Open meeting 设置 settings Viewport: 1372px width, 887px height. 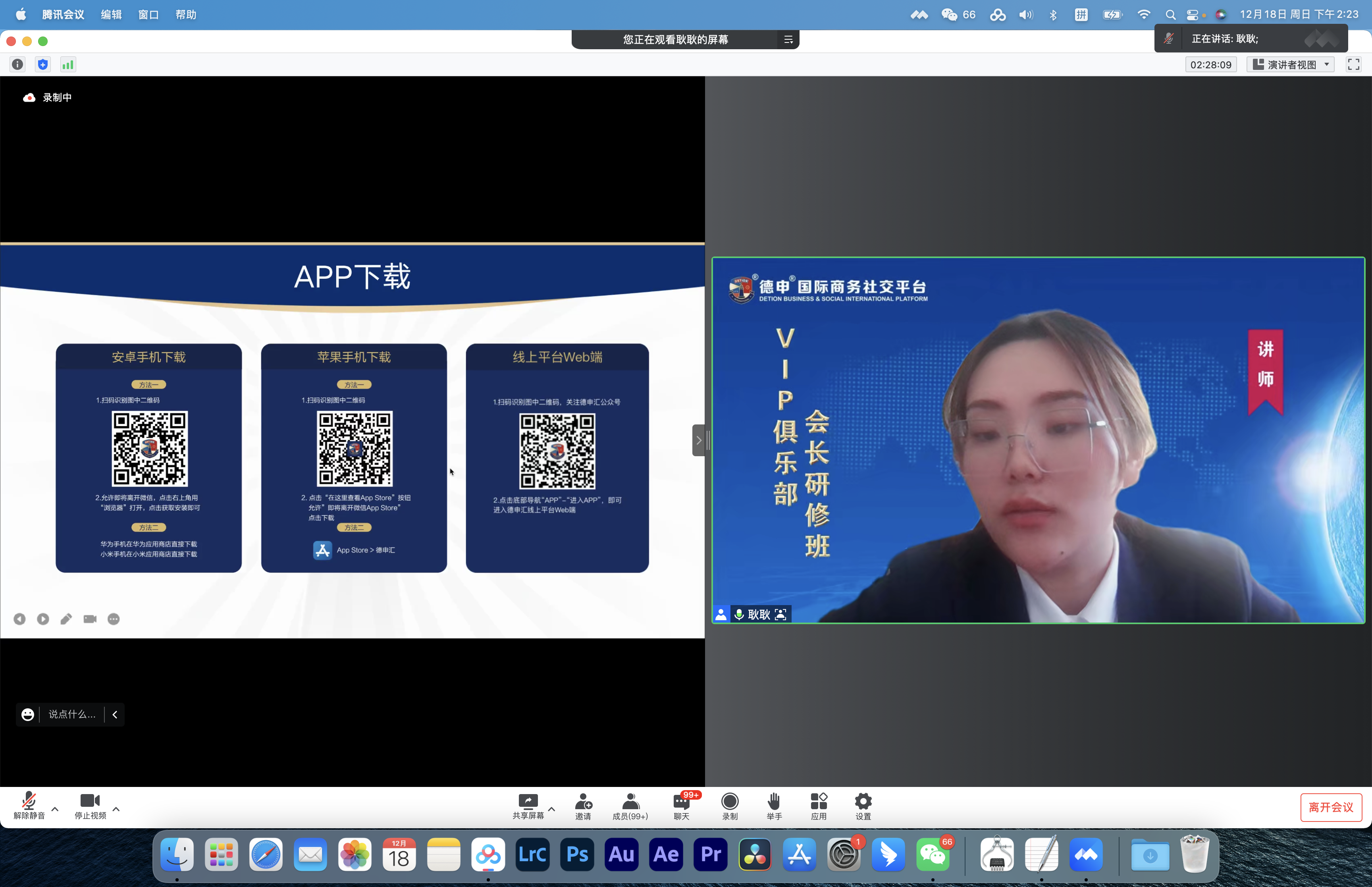click(863, 806)
